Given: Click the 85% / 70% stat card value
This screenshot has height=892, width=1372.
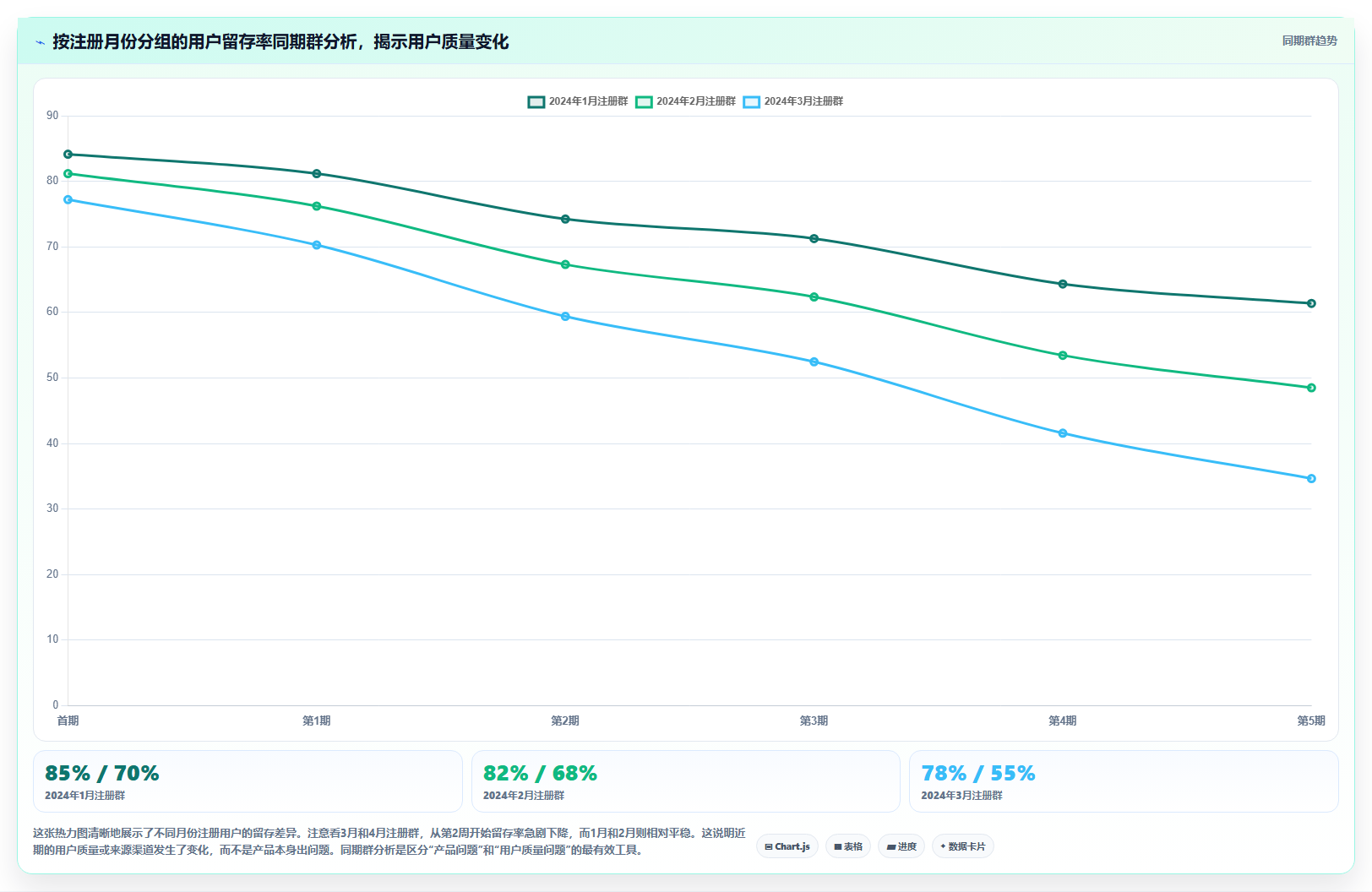Looking at the screenshot, I should [102, 774].
